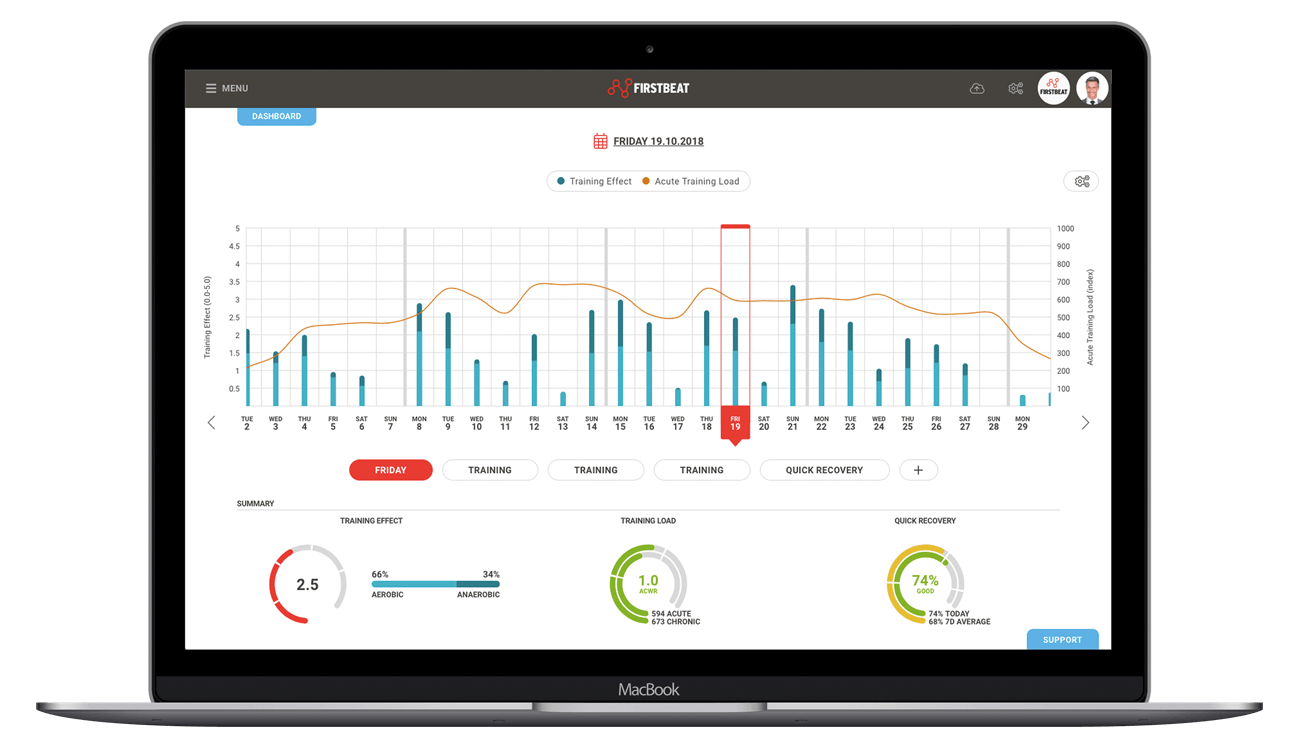Go to previous dates with left chevron

[211, 423]
